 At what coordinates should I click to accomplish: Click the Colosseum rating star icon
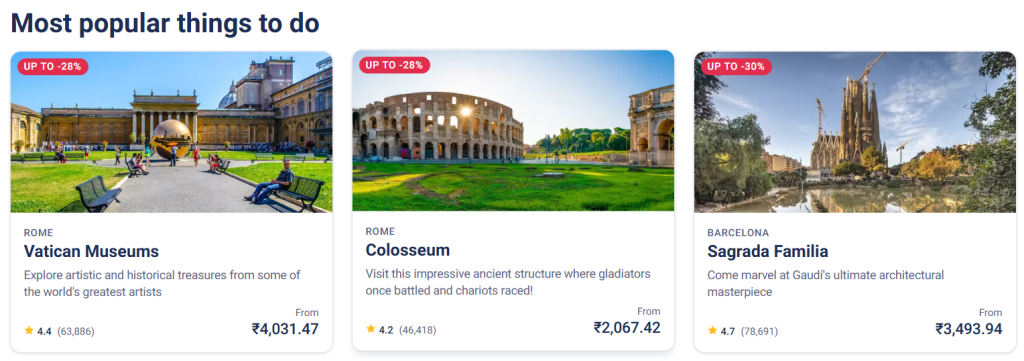point(370,330)
